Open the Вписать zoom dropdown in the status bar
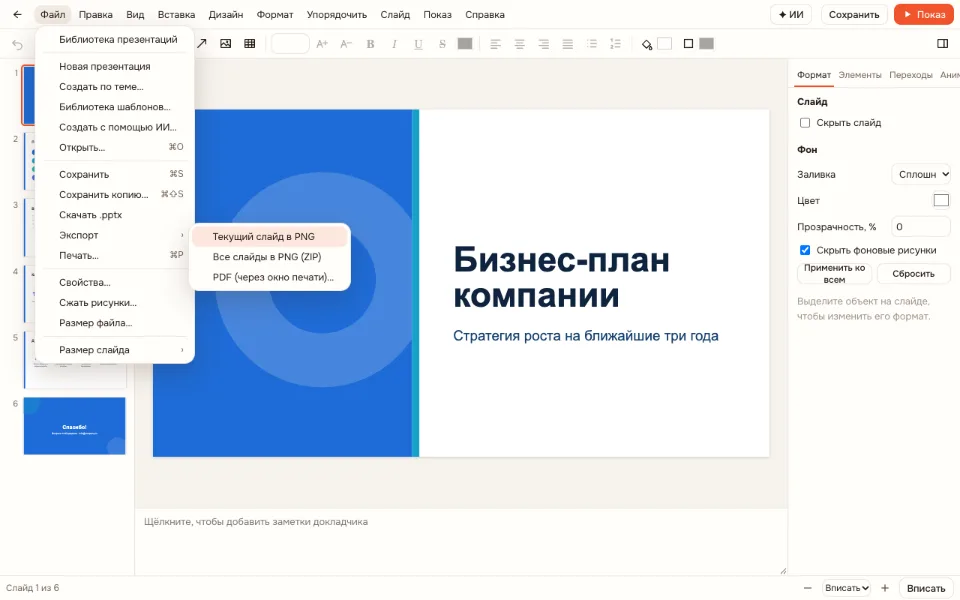The width and height of the screenshot is (960, 600). click(847, 588)
